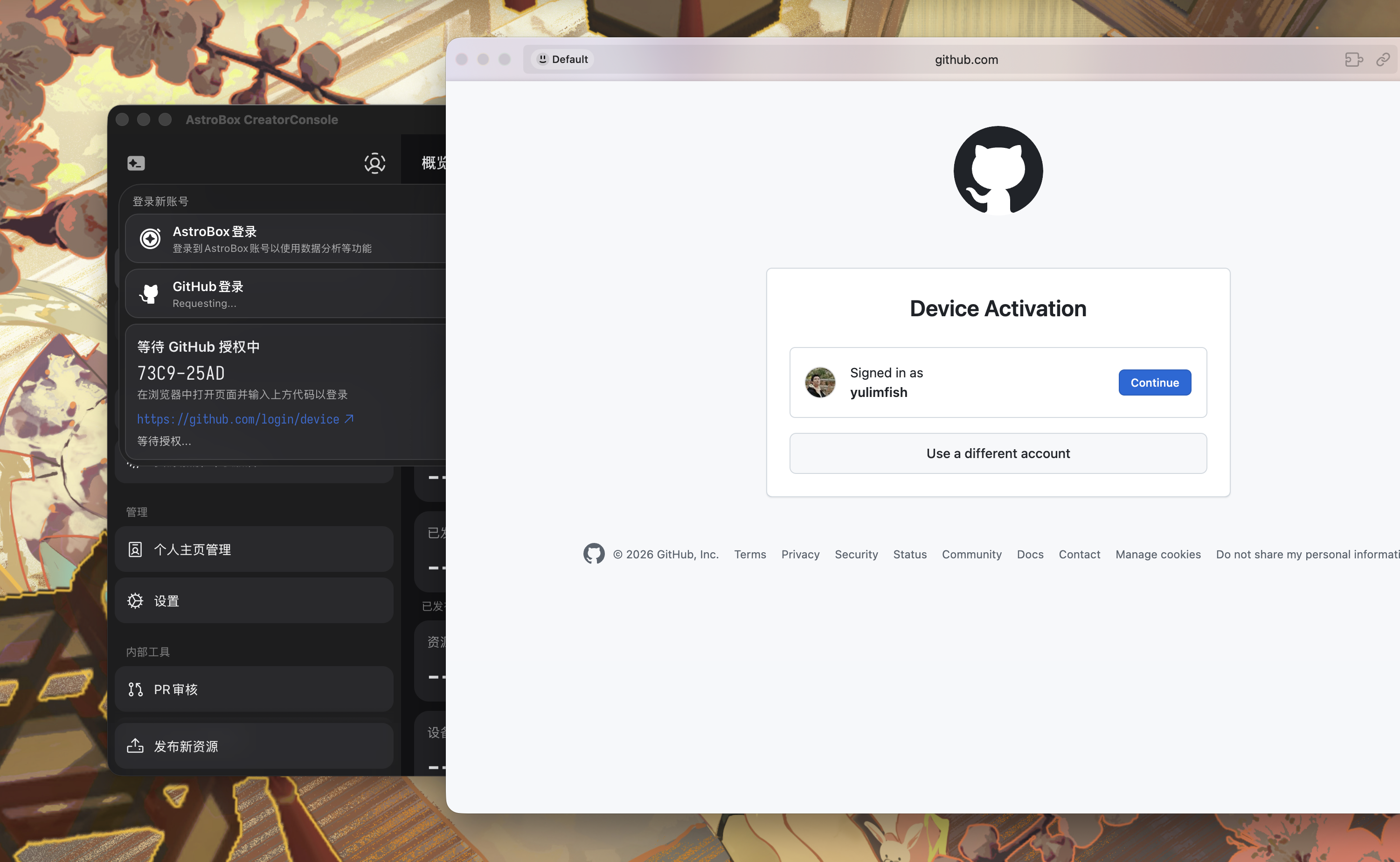This screenshot has width=1400, height=862.
Task: Click the 内部工具 section label
Action: point(148,652)
